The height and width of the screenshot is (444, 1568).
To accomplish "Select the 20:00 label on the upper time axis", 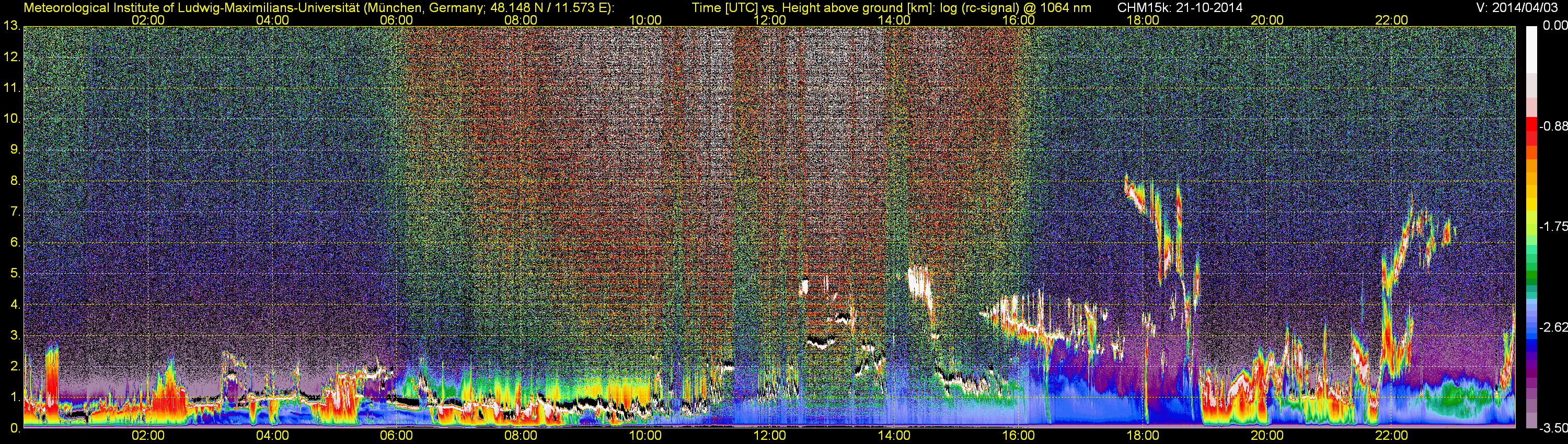I will 1267,20.
